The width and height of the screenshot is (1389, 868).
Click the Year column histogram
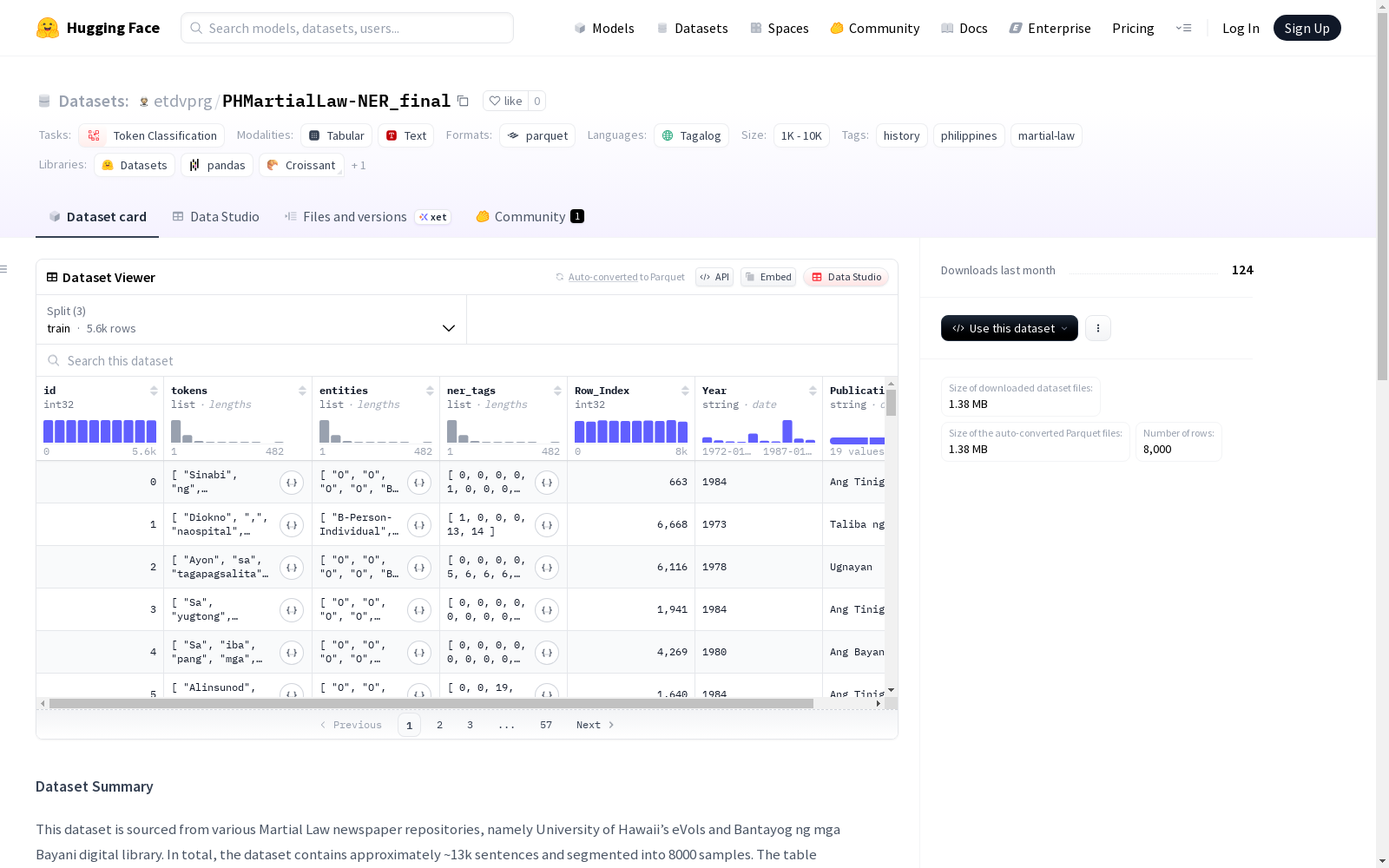coord(759,431)
